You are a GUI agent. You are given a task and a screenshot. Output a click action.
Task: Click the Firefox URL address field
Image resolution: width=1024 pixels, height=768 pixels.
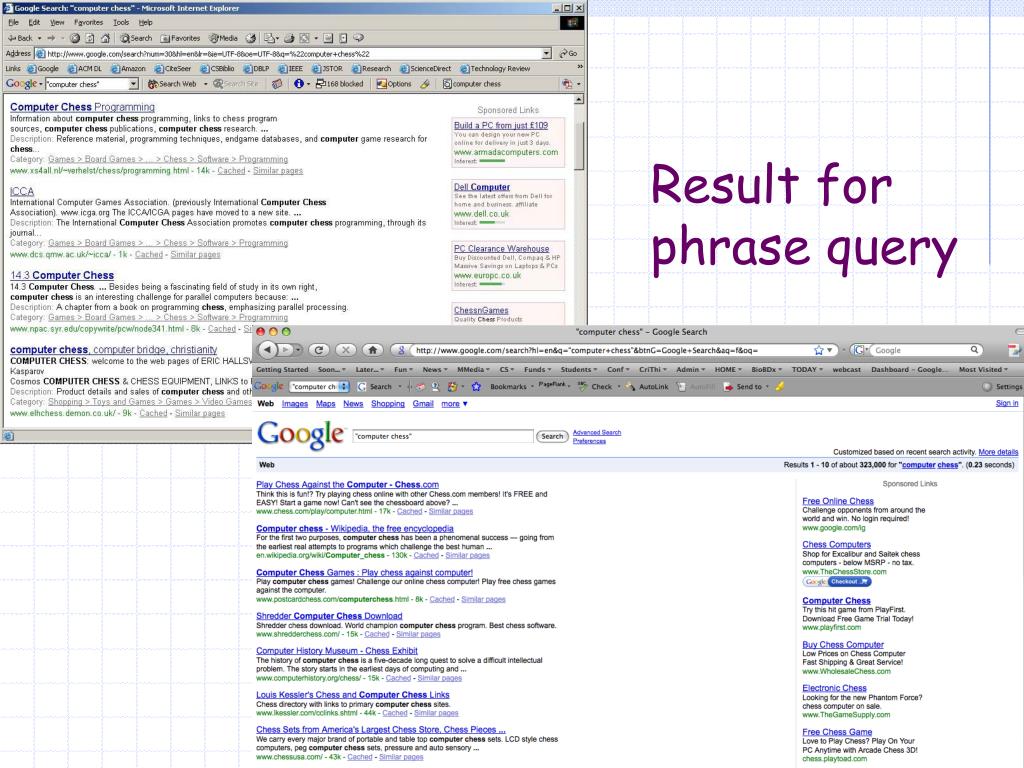click(x=614, y=350)
